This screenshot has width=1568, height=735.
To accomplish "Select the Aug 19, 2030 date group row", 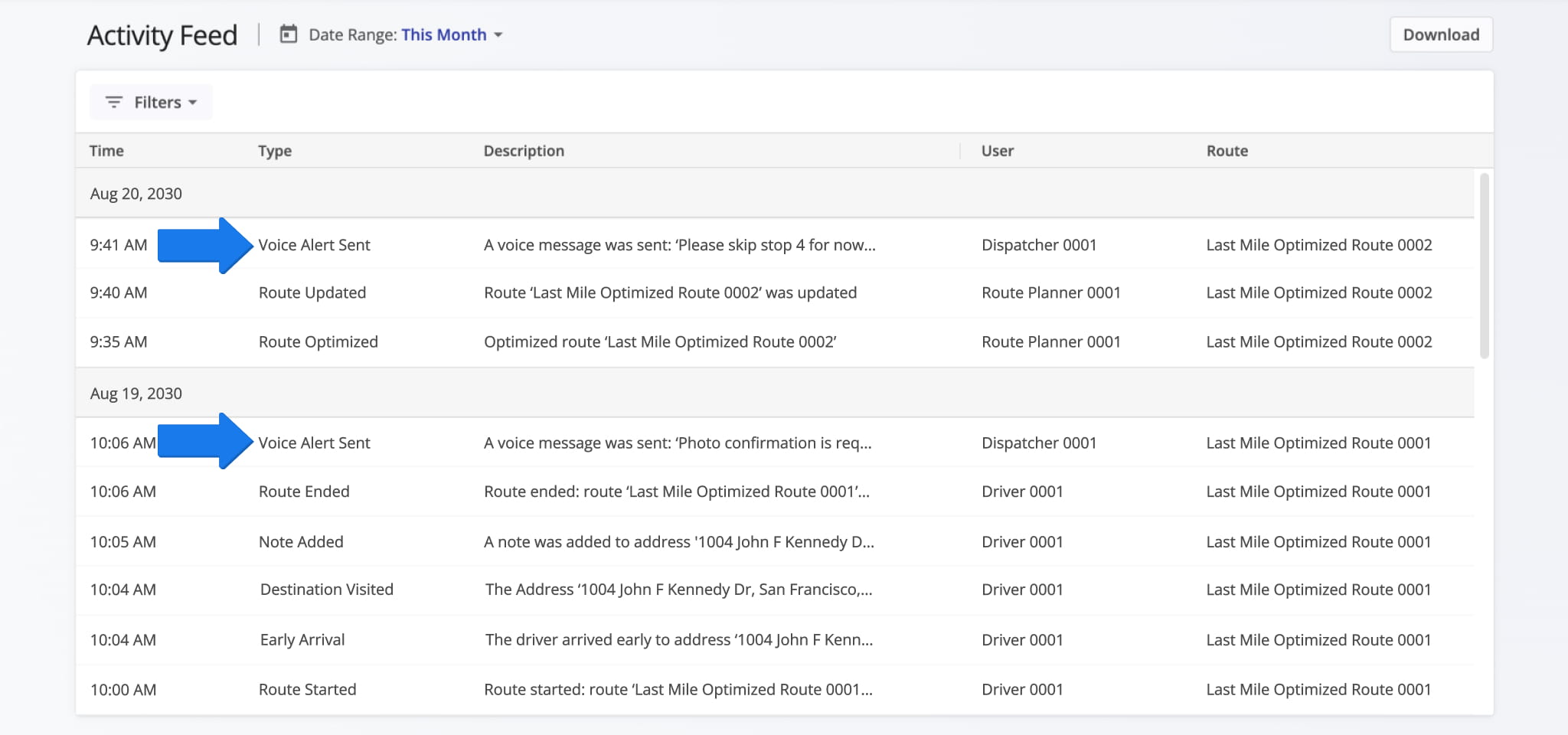I will 775,393.
